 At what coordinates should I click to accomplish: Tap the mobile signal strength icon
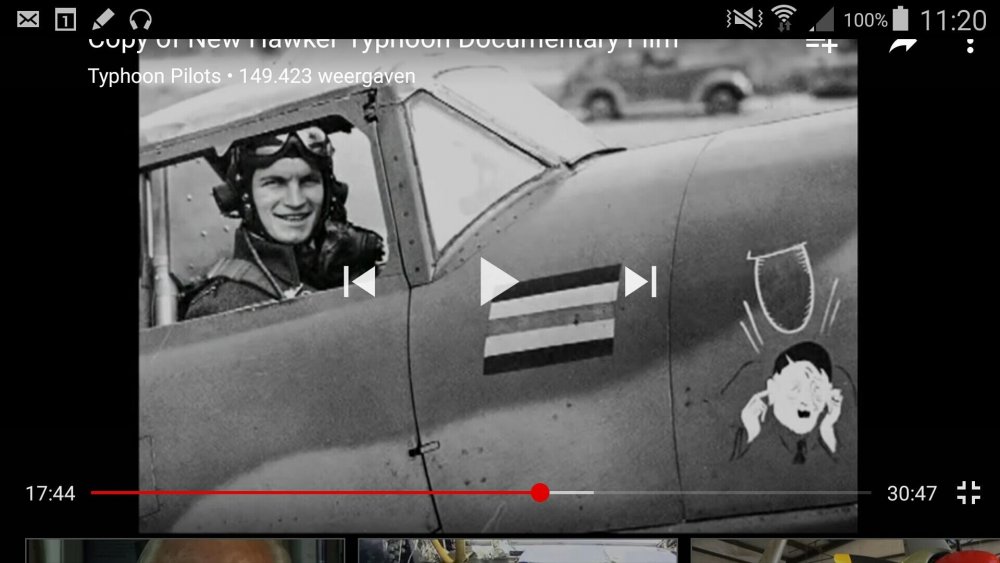[821, 19]
